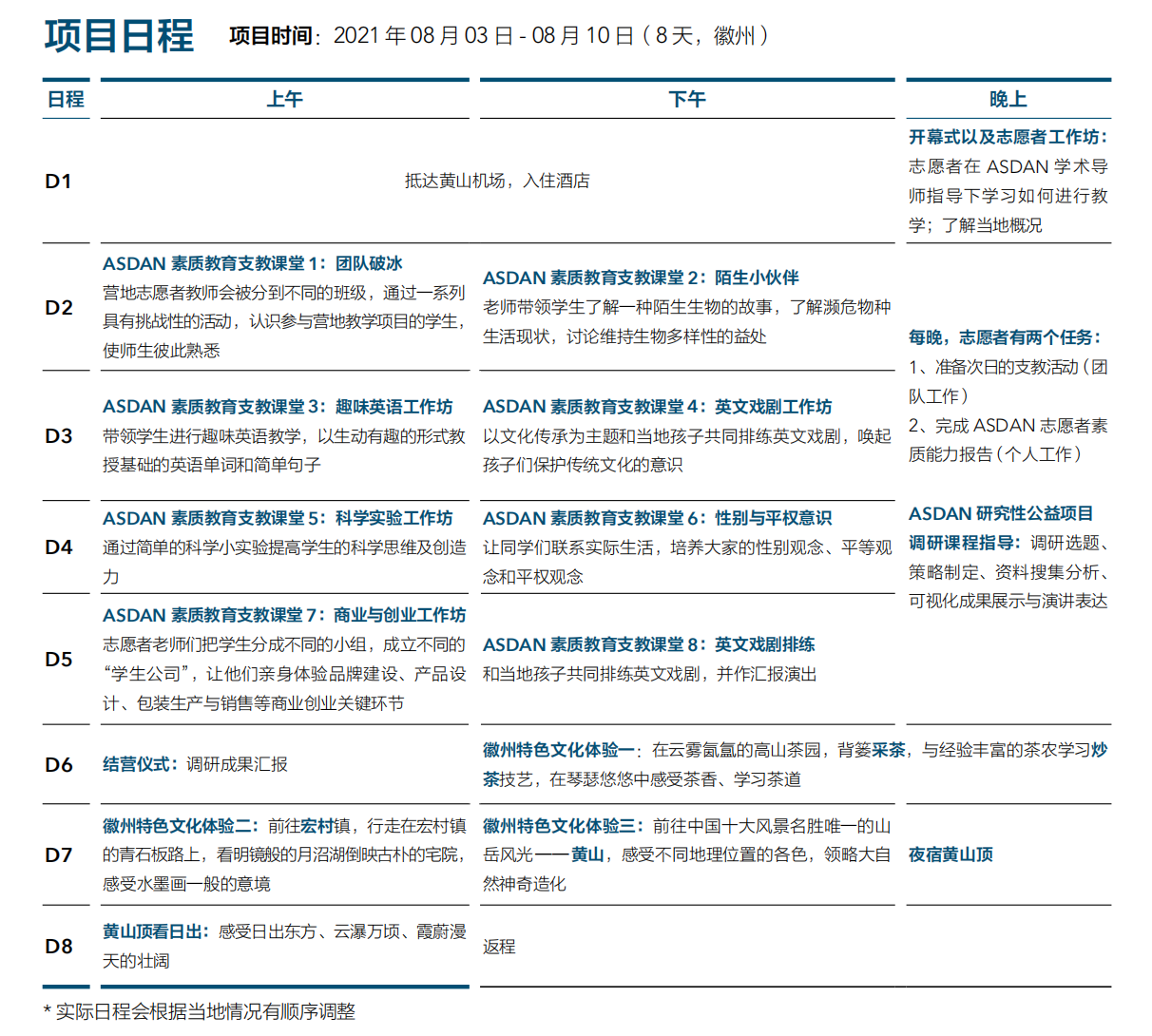The image size is (1152, 1036).
Task: Click the D3 day label
Action: click(59, 435)
